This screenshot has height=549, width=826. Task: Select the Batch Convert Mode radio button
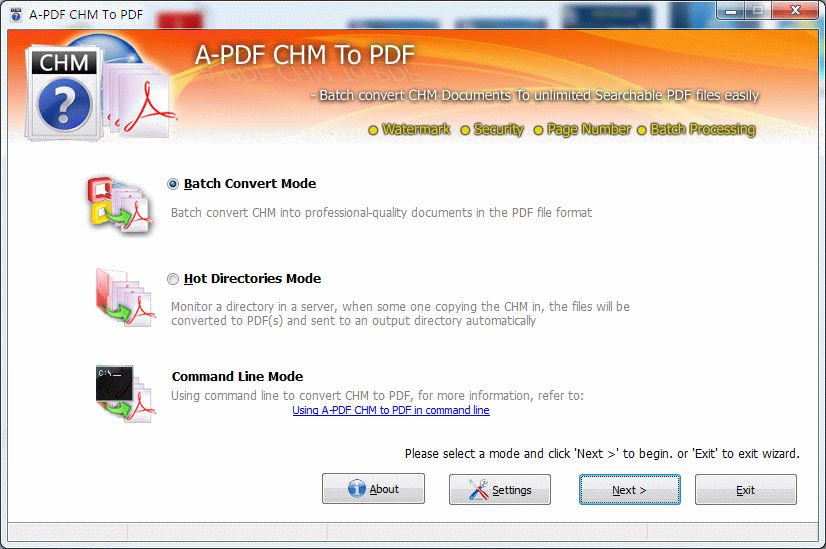tap(174, 184)
